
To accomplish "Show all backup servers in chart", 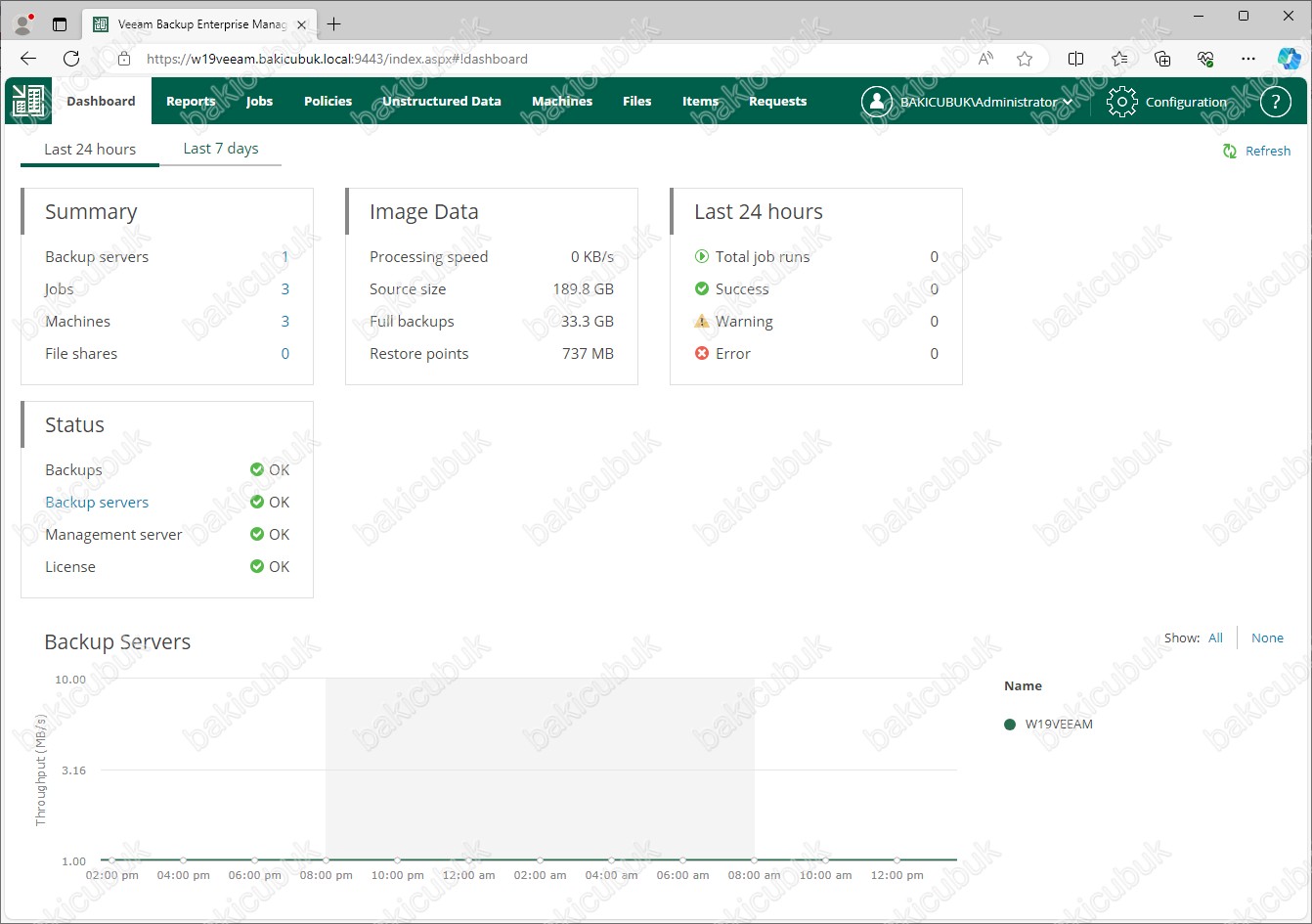I will 1215,638.
